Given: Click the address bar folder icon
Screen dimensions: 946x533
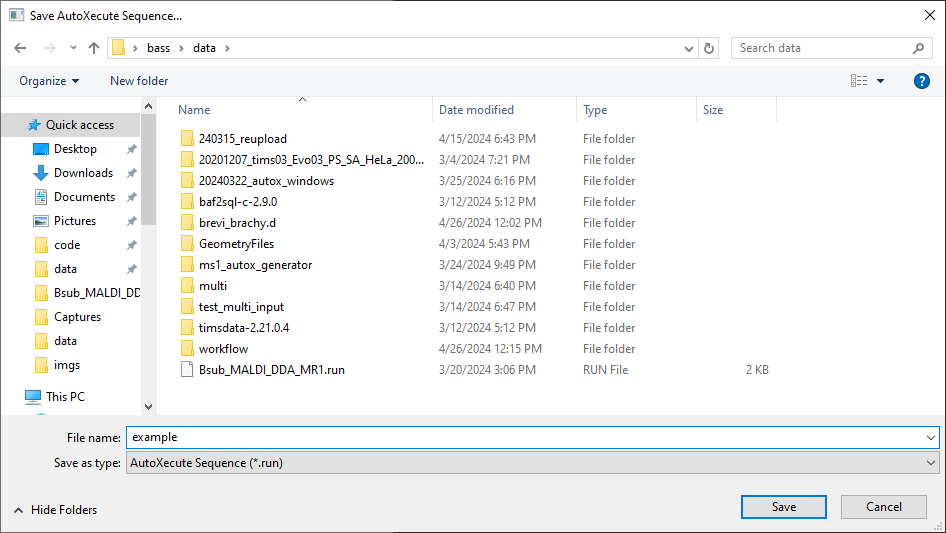Looking at the screenshot, I should [119, 48].
